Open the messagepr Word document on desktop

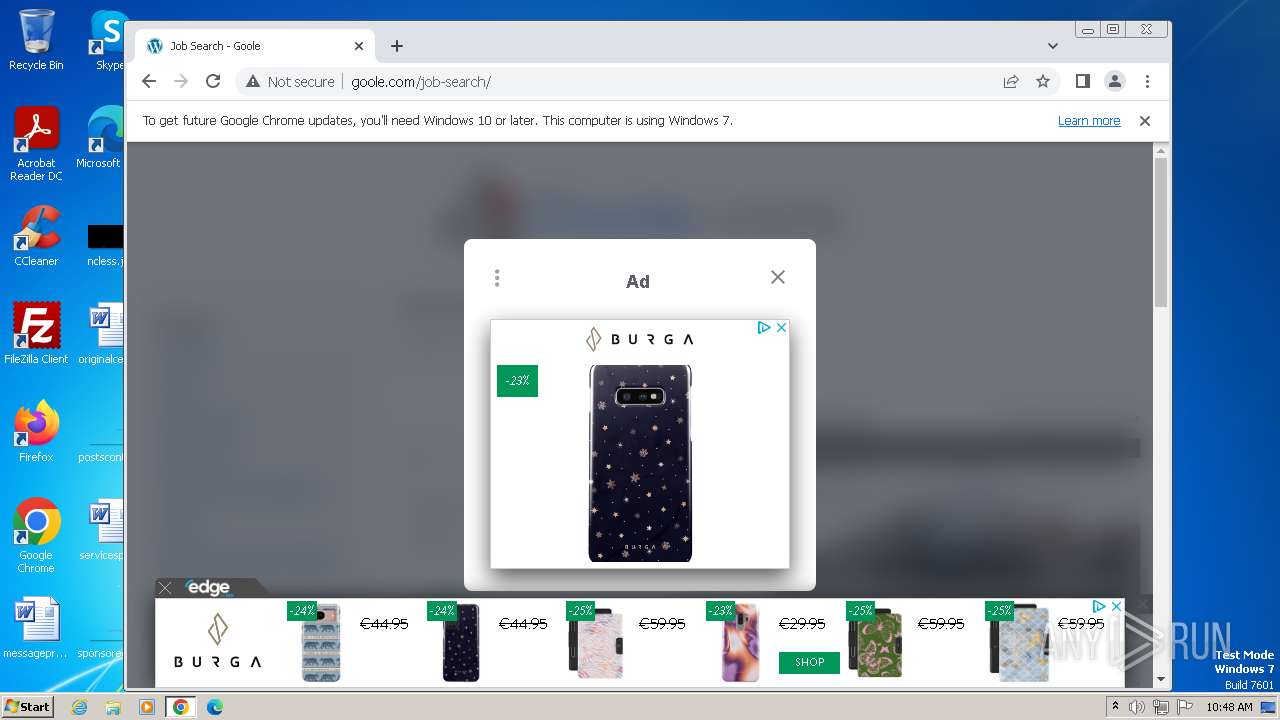36,628
